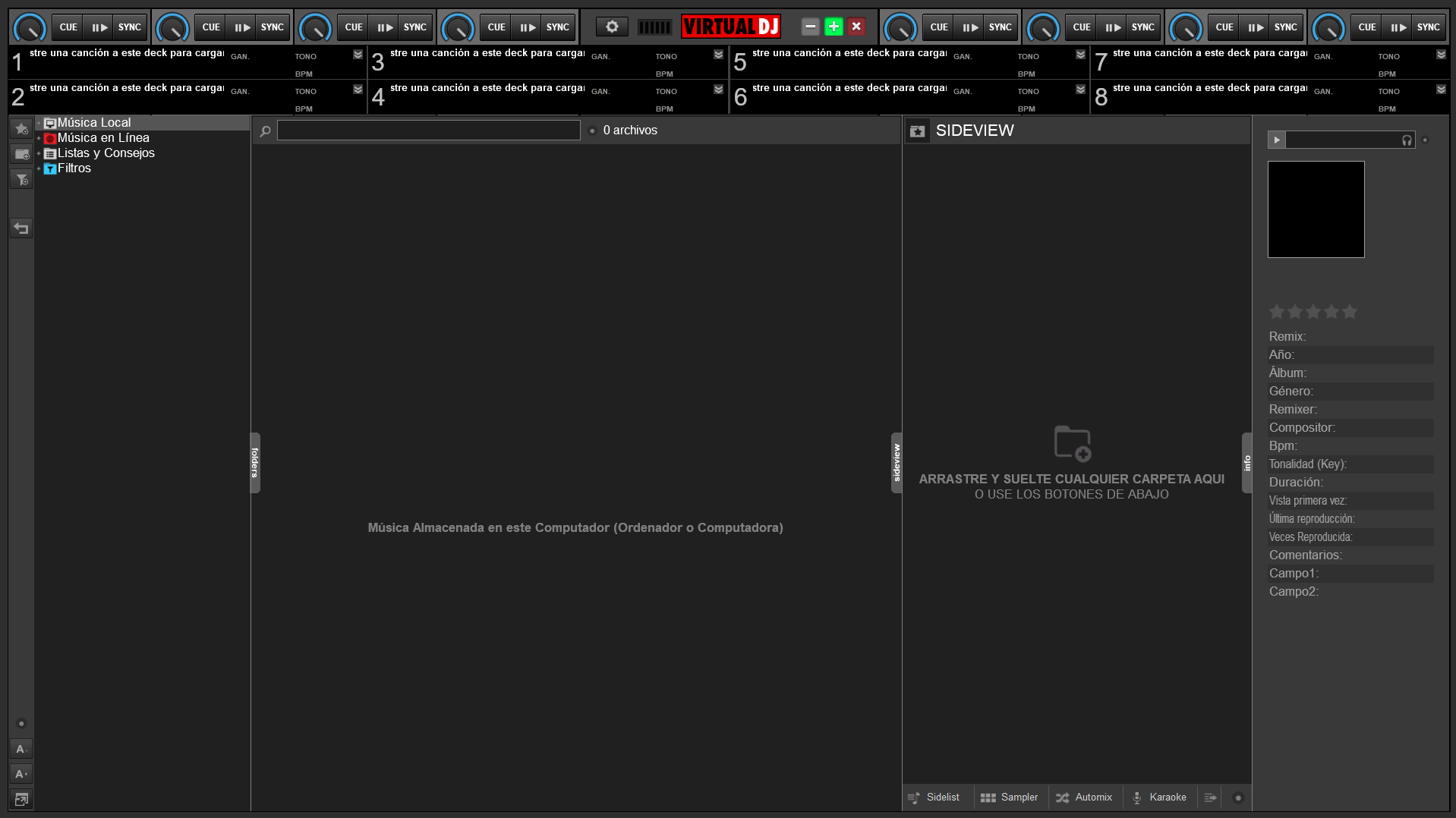Toggle the small dot above the A- icon

pyautogui.click(x=21, y=724)
